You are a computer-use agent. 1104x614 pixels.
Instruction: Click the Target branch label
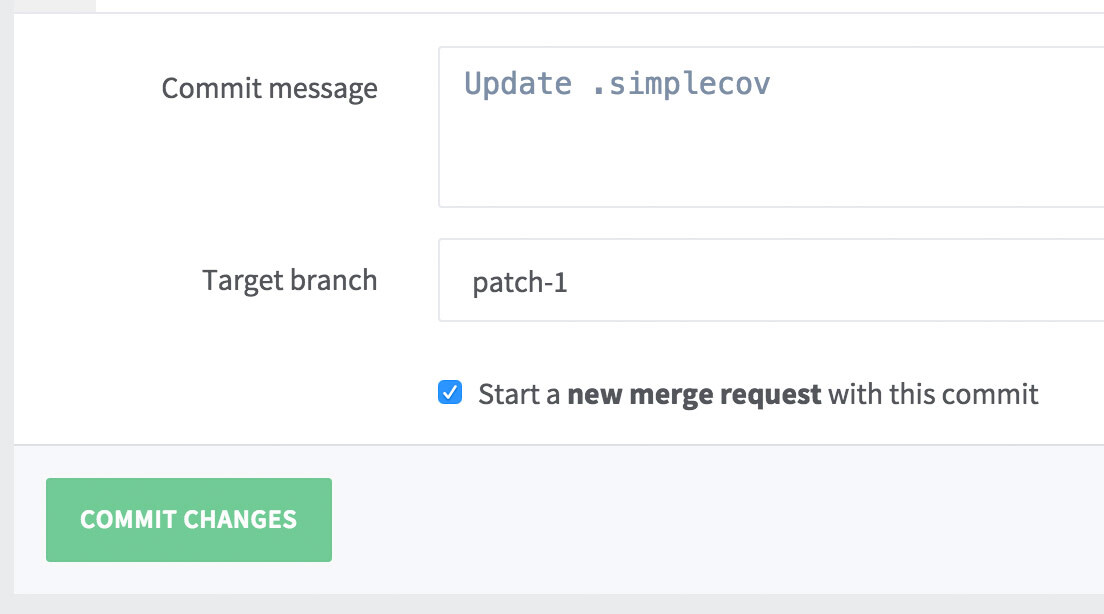coord(290,280)
